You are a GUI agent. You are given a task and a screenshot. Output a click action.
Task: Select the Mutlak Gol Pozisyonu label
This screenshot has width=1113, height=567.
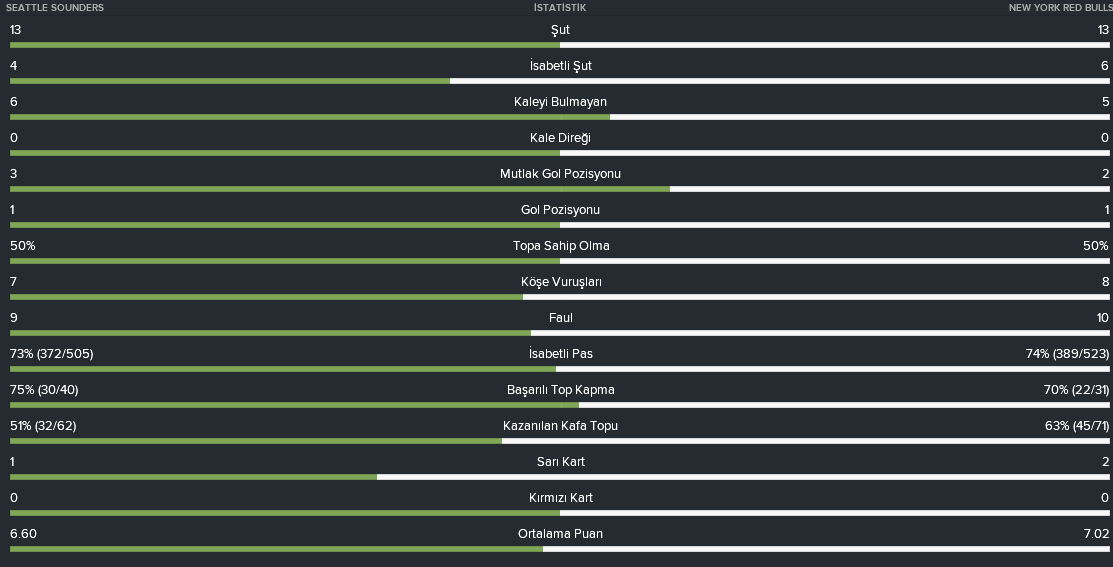pyautogui.click(x=560, y=174)
